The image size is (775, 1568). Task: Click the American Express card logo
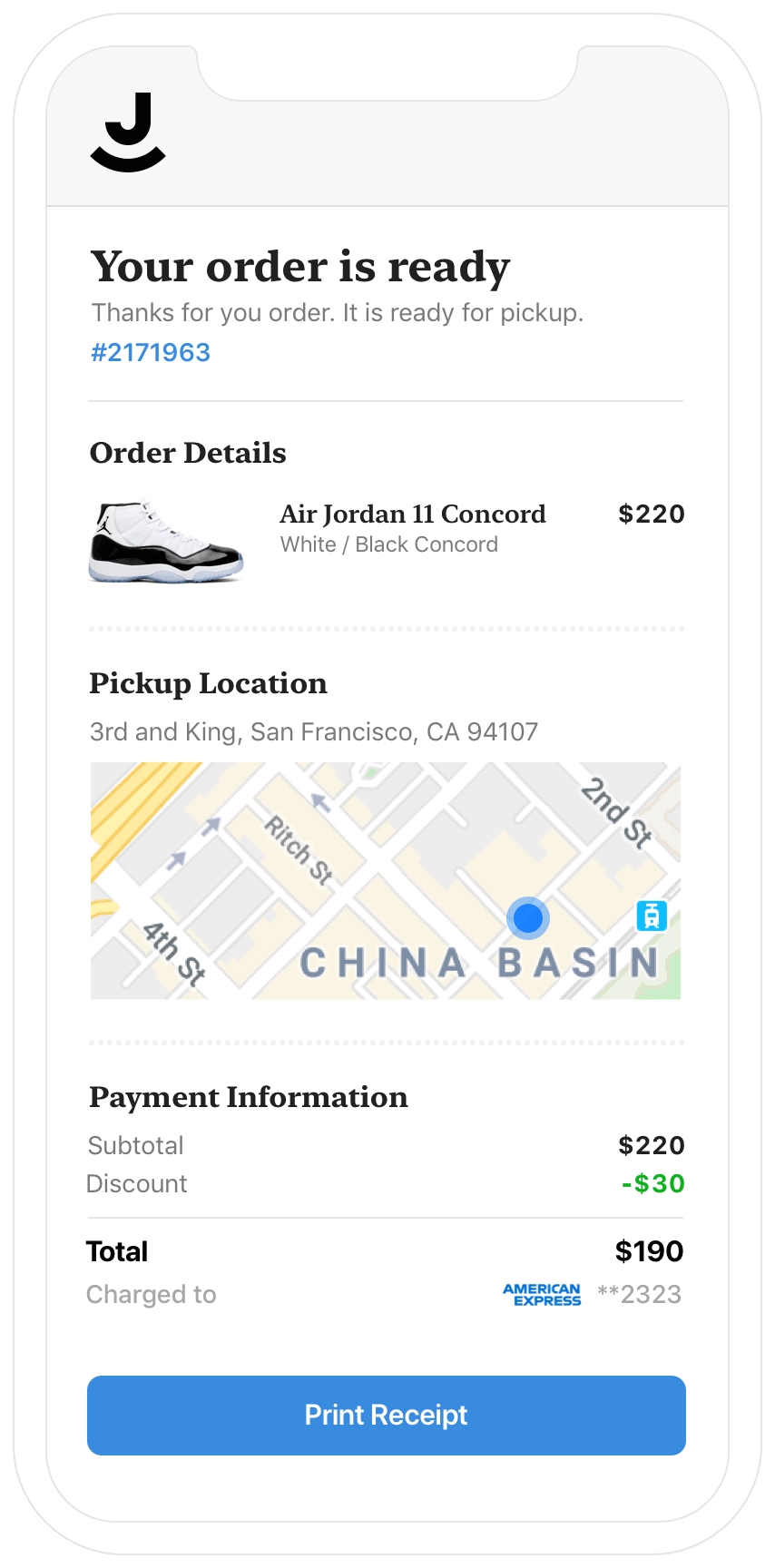pos(542,1294)
